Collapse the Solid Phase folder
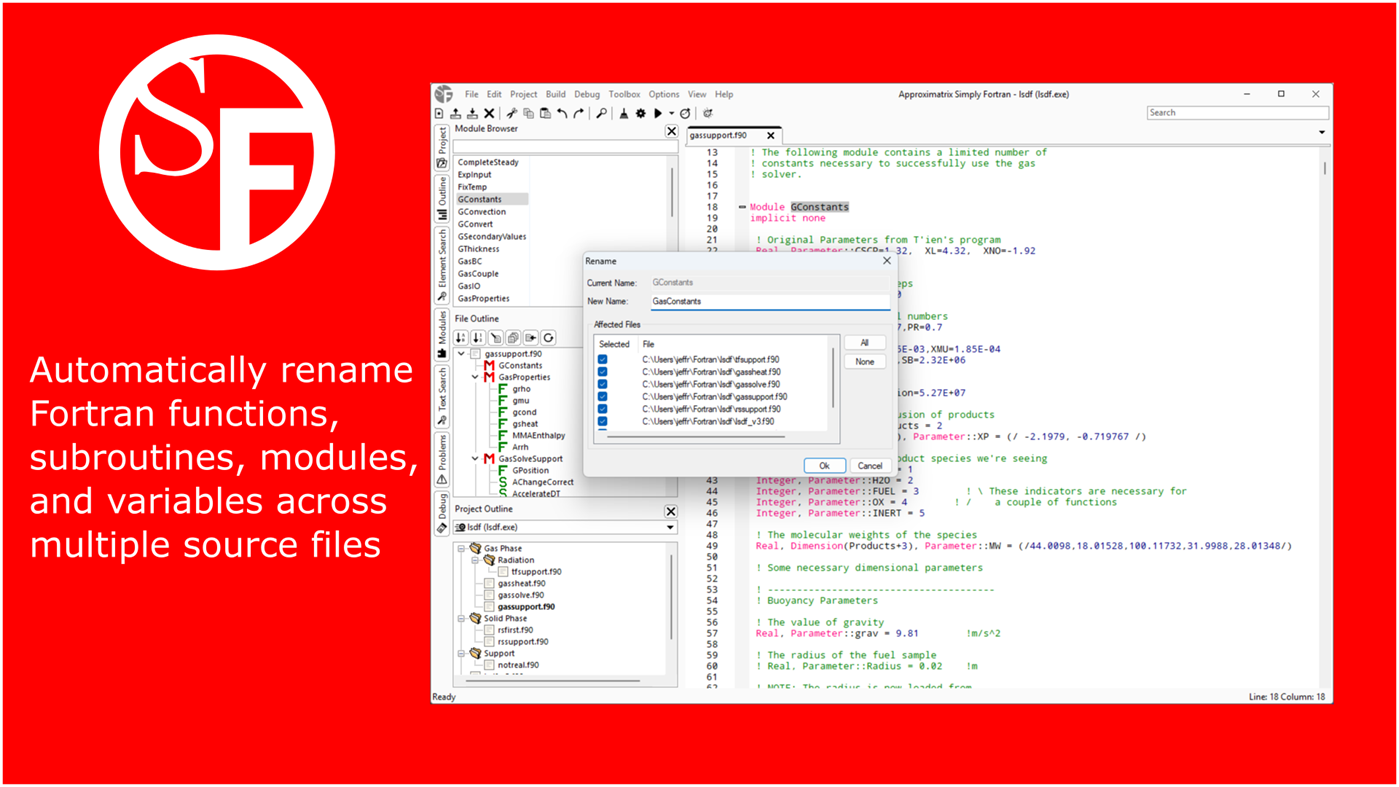The image size is (1399, 787). coord(462,618)
